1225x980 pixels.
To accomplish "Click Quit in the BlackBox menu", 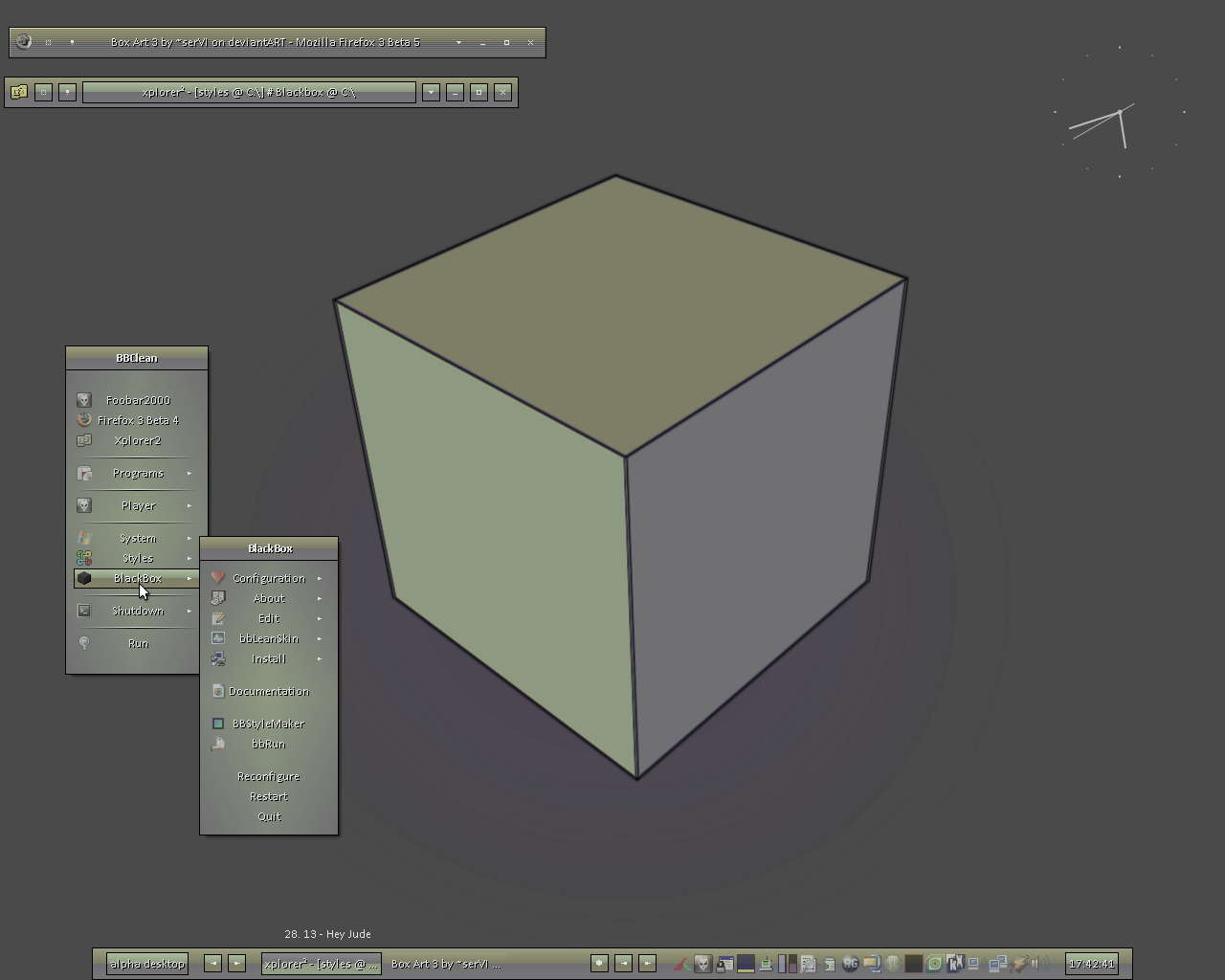I will [268, 816].
